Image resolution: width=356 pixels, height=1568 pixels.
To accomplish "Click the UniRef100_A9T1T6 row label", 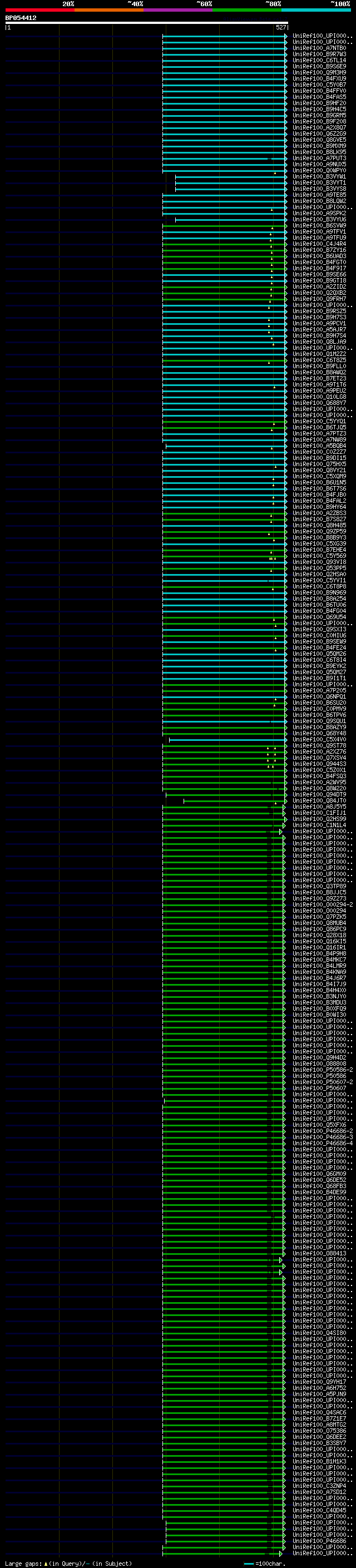I will pos(319,384).
